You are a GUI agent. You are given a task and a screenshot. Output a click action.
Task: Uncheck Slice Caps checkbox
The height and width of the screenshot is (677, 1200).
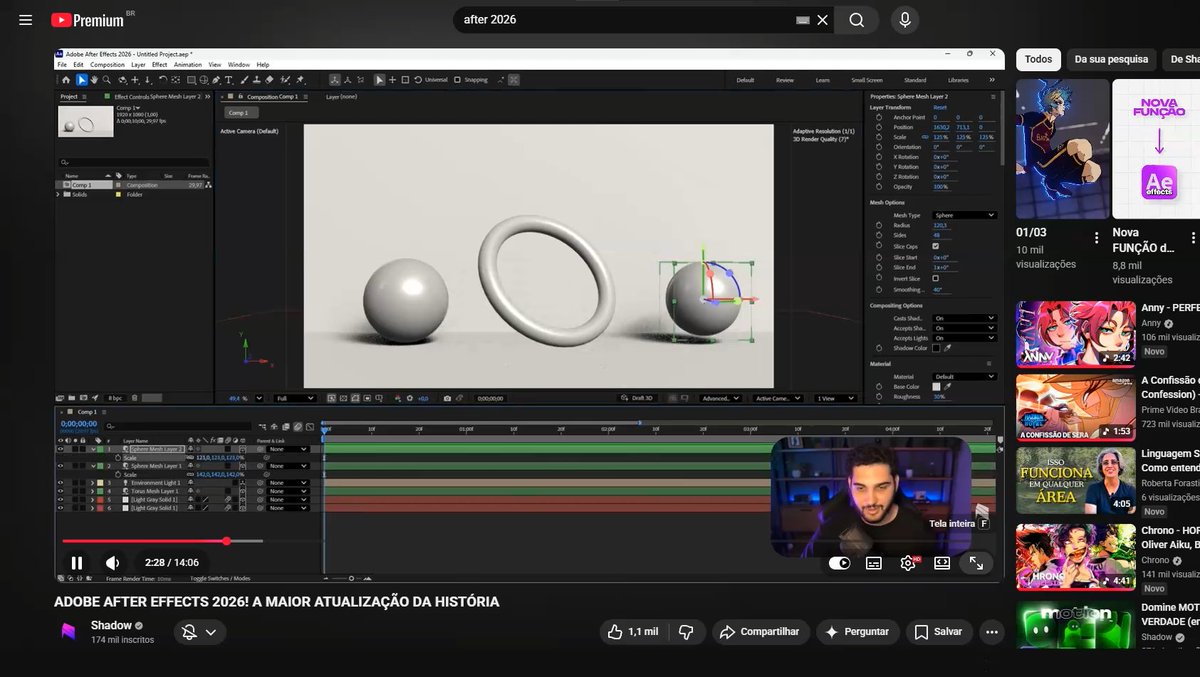935,246
